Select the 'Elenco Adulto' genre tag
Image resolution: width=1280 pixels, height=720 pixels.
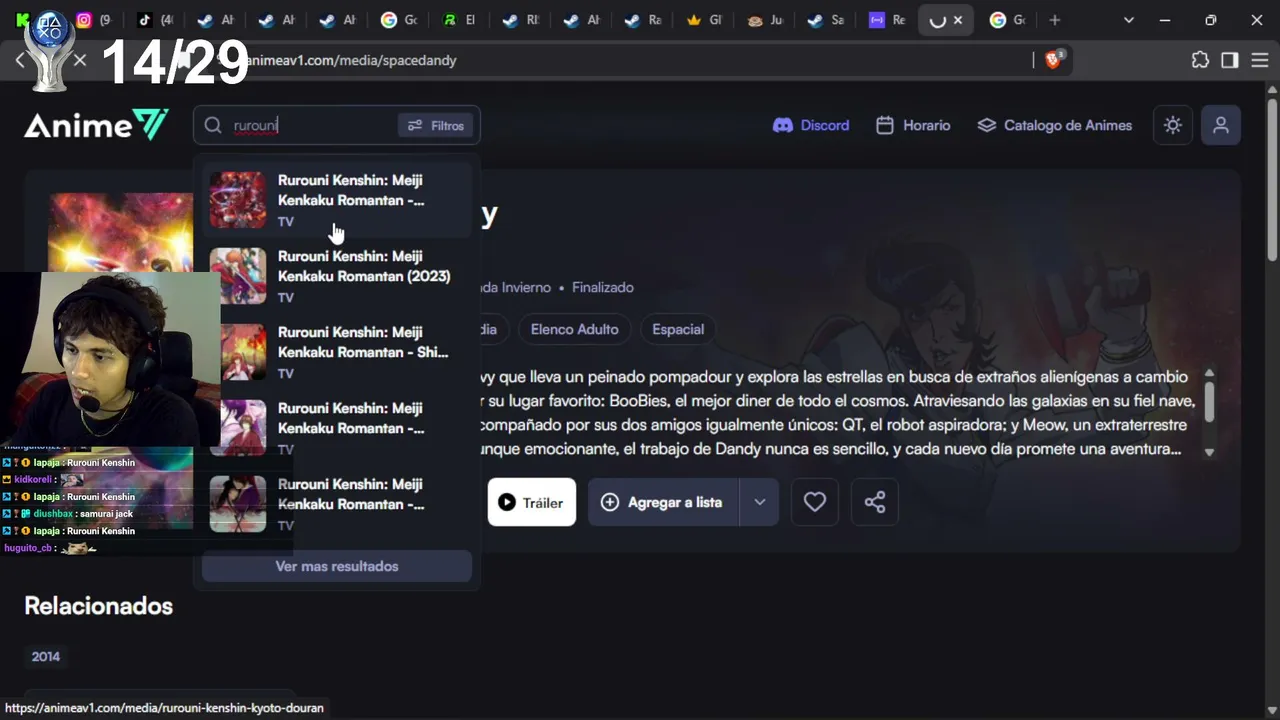click(575, 329)
